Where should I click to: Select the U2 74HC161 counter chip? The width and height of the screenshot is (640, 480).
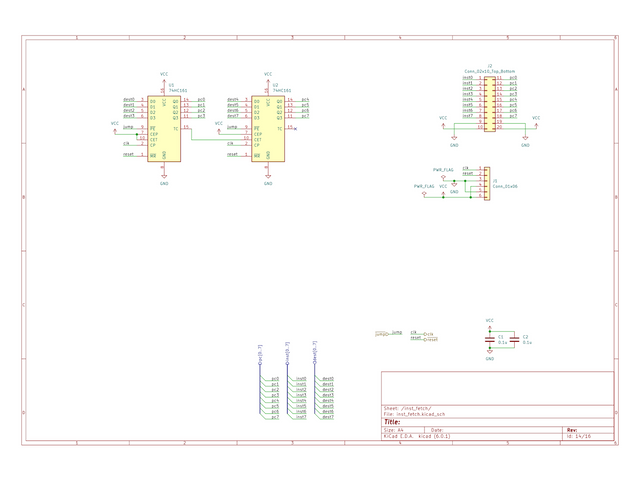point(268,128)
